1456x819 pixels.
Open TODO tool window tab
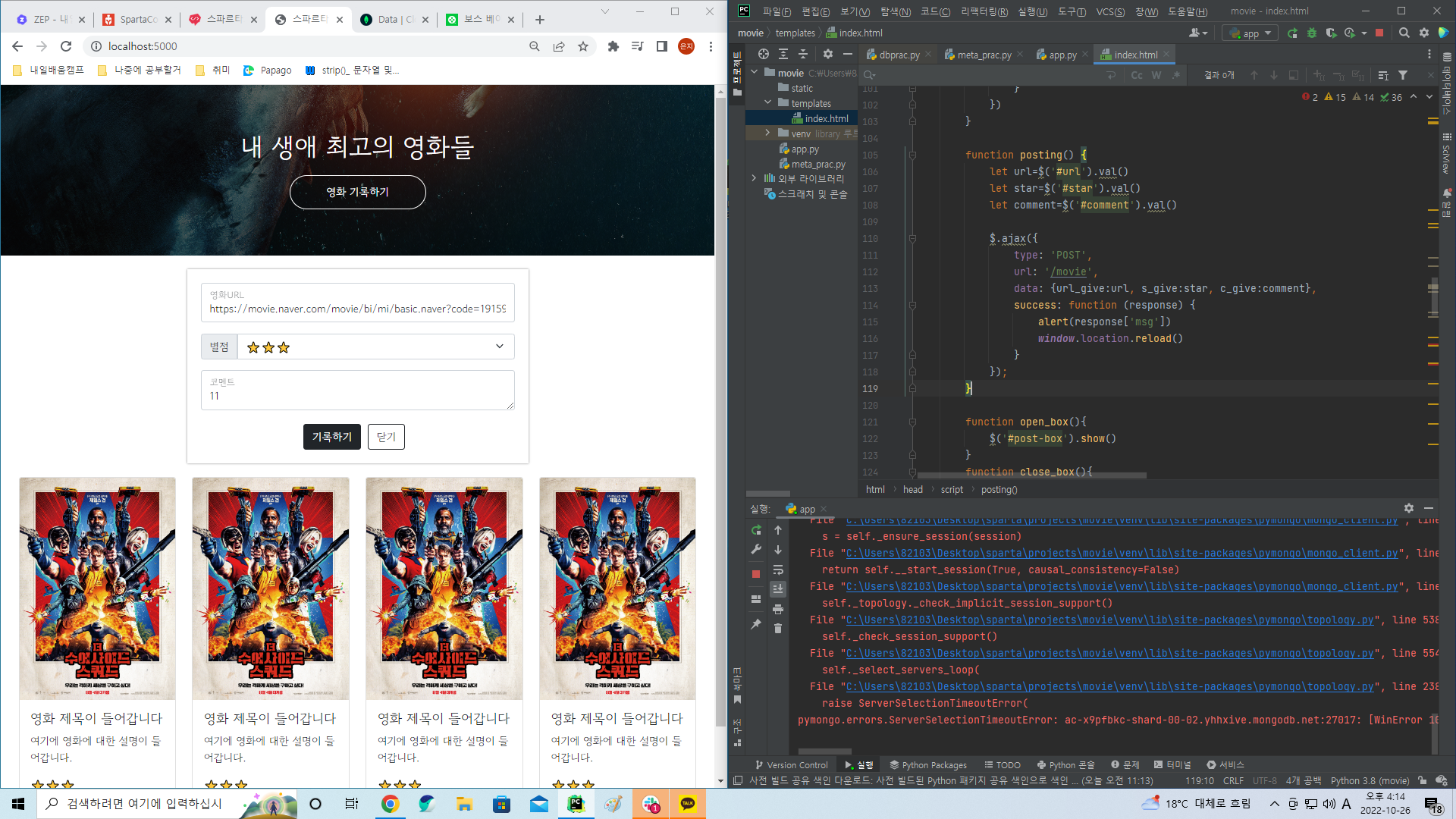point(1002,764)
